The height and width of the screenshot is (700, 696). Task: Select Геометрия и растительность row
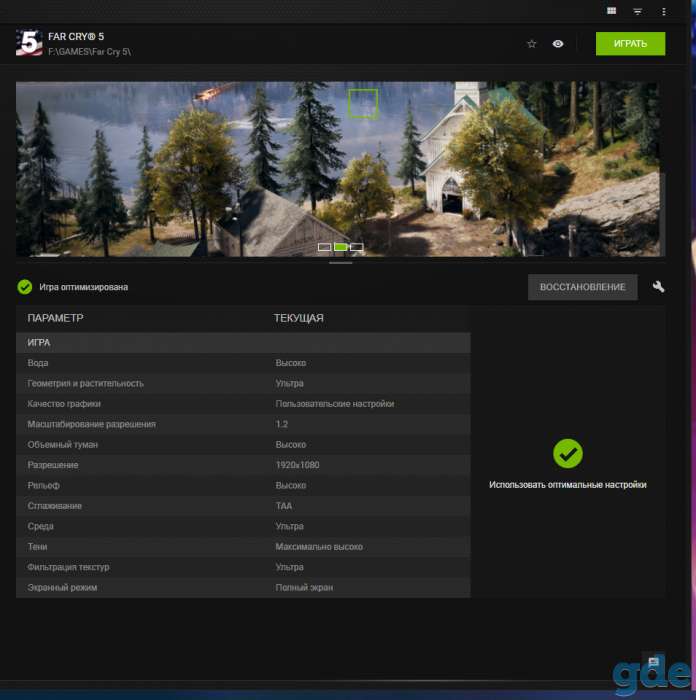click(x=243, y=383)
